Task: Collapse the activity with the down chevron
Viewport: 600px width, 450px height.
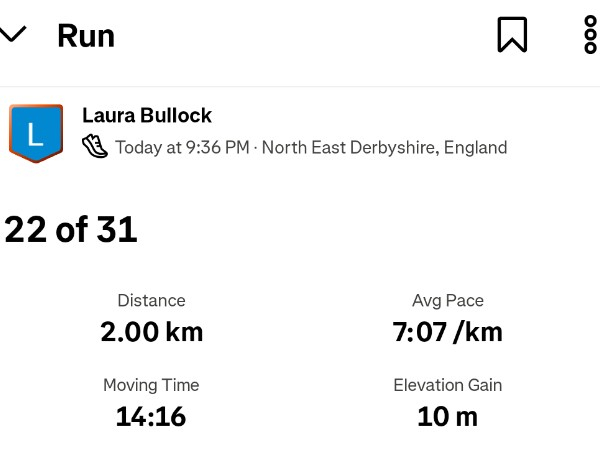Action: pyautogui.click(x=12, y=35)
